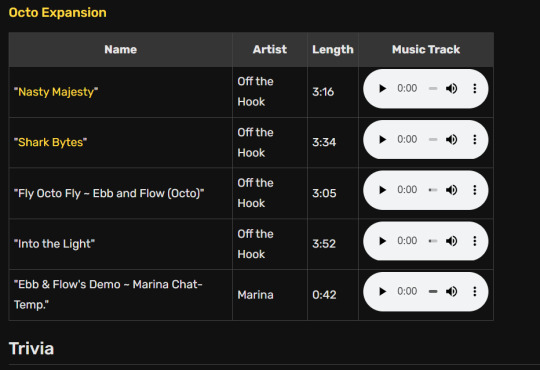This screenshot has height=370, width=540.
Task: Click the Name column header
Action: tap(121, 50)
